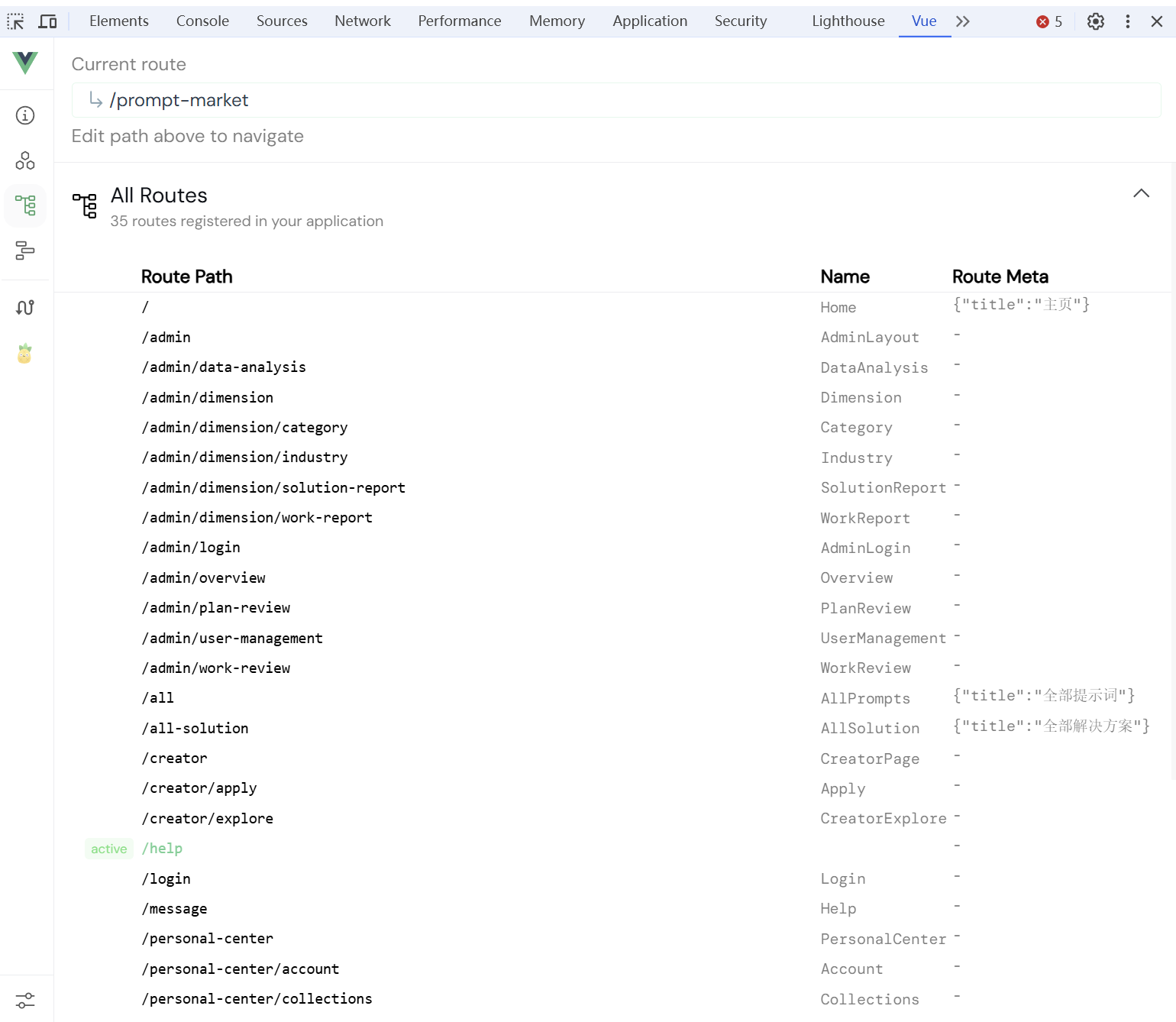Viewport: 1176px width, 1022px height.
Task: Select the /admin/data-analysis route
Action: (224, 367)
